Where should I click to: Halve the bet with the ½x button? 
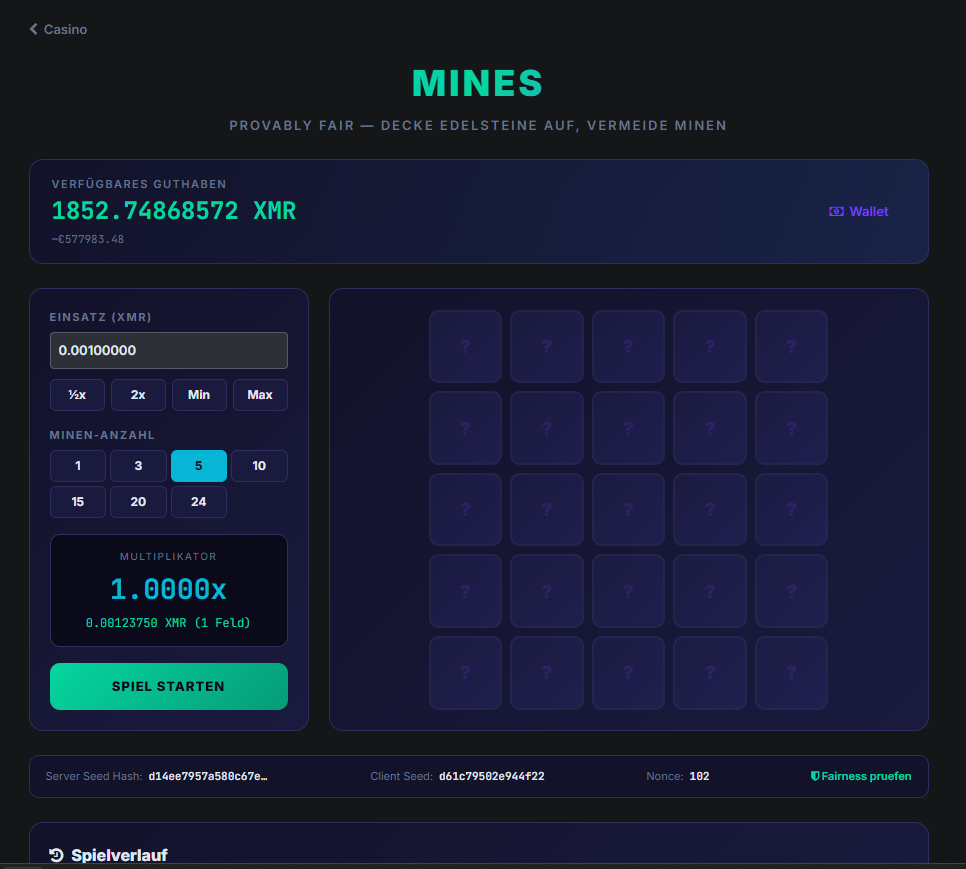click(x=77, y=395)
